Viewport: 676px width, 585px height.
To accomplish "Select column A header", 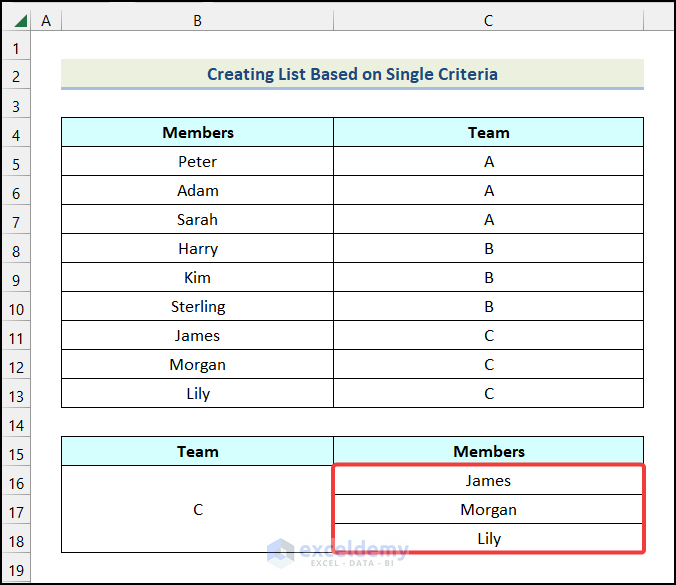I will pos(47,20).
